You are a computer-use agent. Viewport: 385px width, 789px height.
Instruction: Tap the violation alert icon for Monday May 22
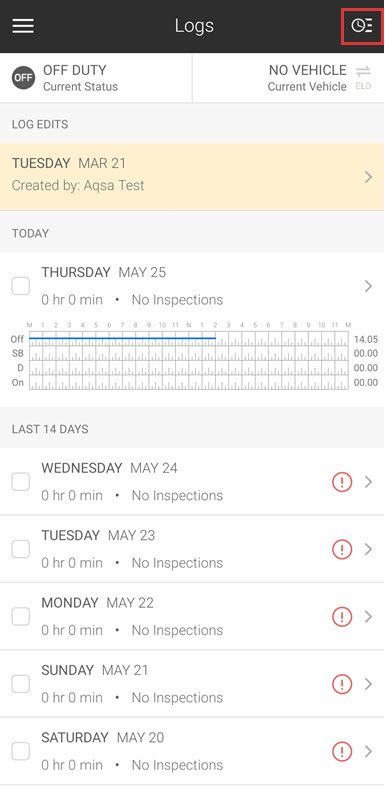[x=342, y=616]
